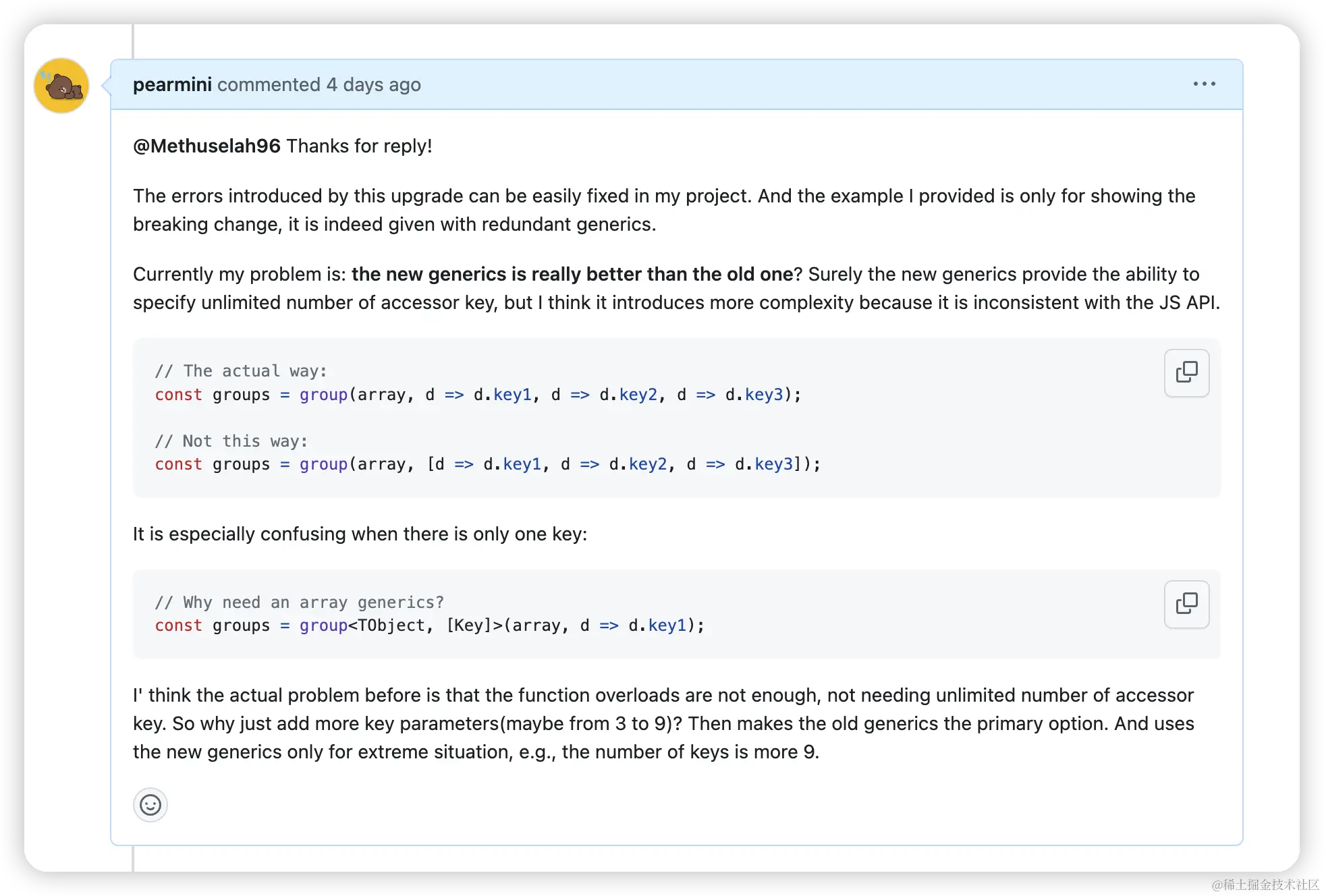The image size is (1324, 896).
Task: Click the "4 days ago" timestamp
Action: click(x=373, y=85)
